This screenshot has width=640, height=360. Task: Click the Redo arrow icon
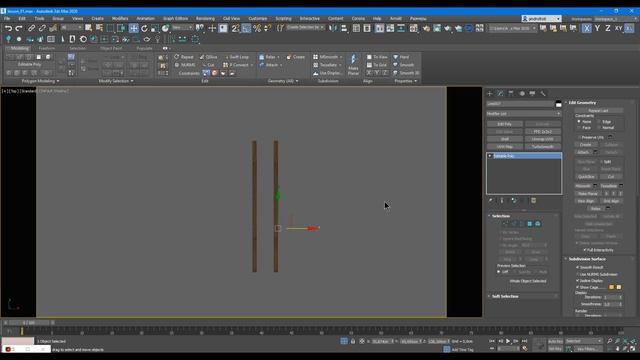[x=19, y=28]
